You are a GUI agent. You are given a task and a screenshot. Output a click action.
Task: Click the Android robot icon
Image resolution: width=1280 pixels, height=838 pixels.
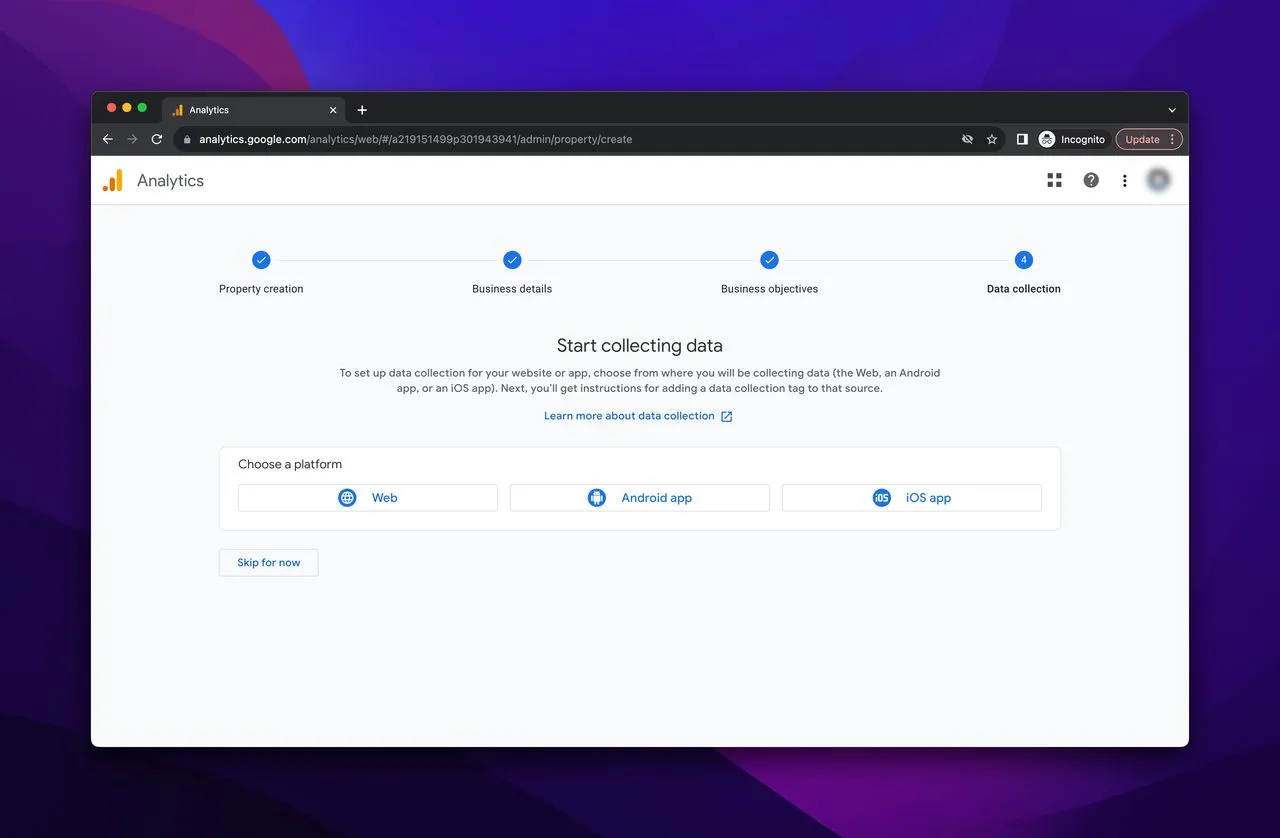point(597,498)
